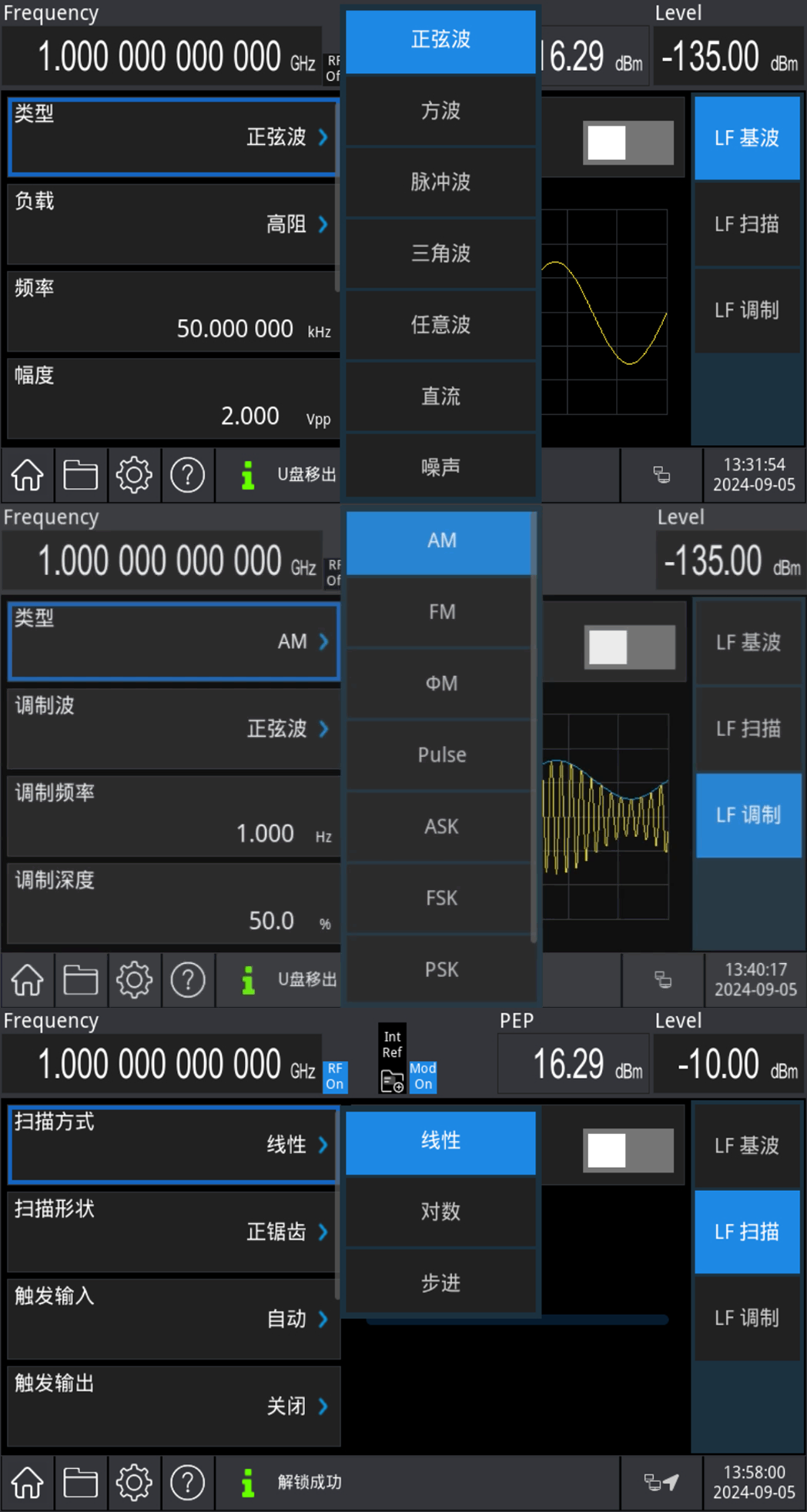Expand the 负载 高阻 dropdown

pos(173,223)
